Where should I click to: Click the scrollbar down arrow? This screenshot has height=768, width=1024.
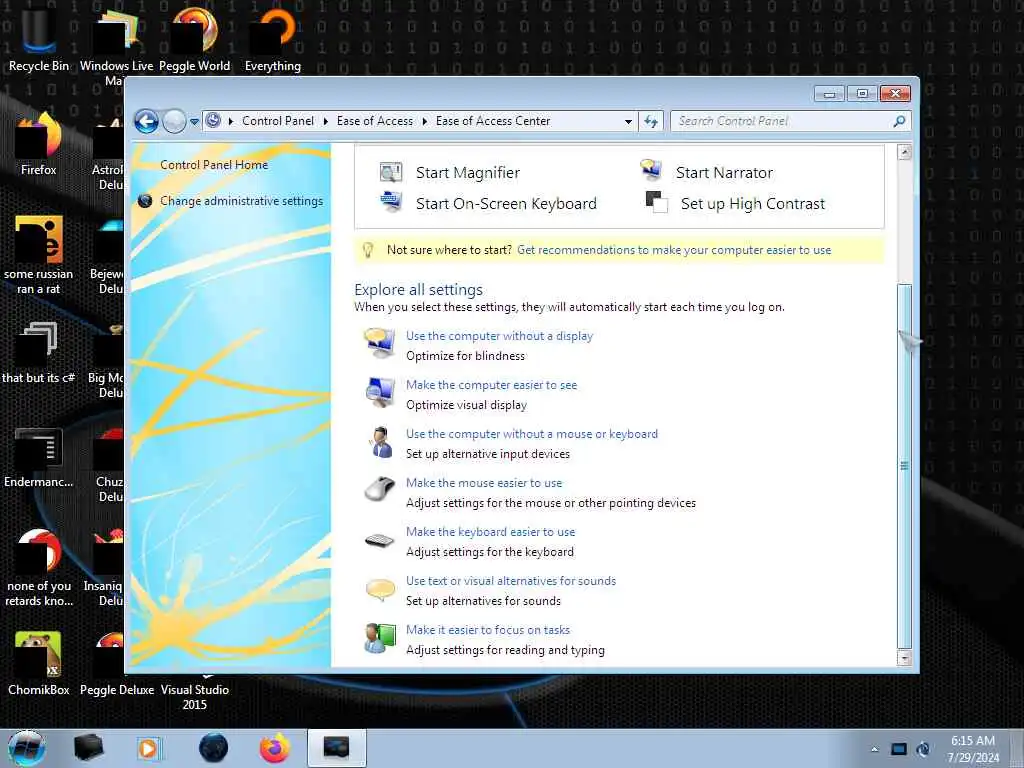(904, 658)
